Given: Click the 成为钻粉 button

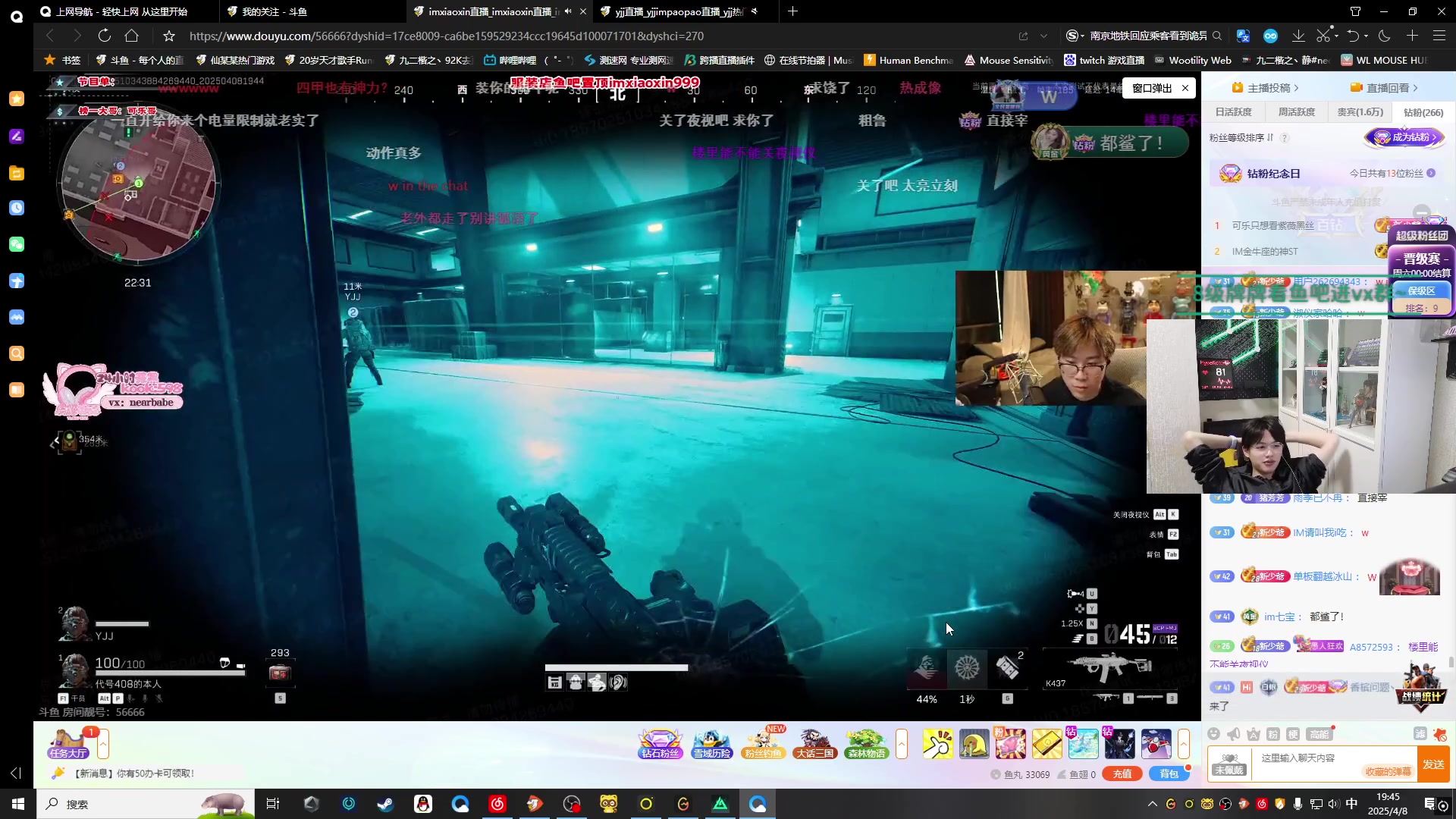Looking at the screenshot, I should click(1405, 137).
